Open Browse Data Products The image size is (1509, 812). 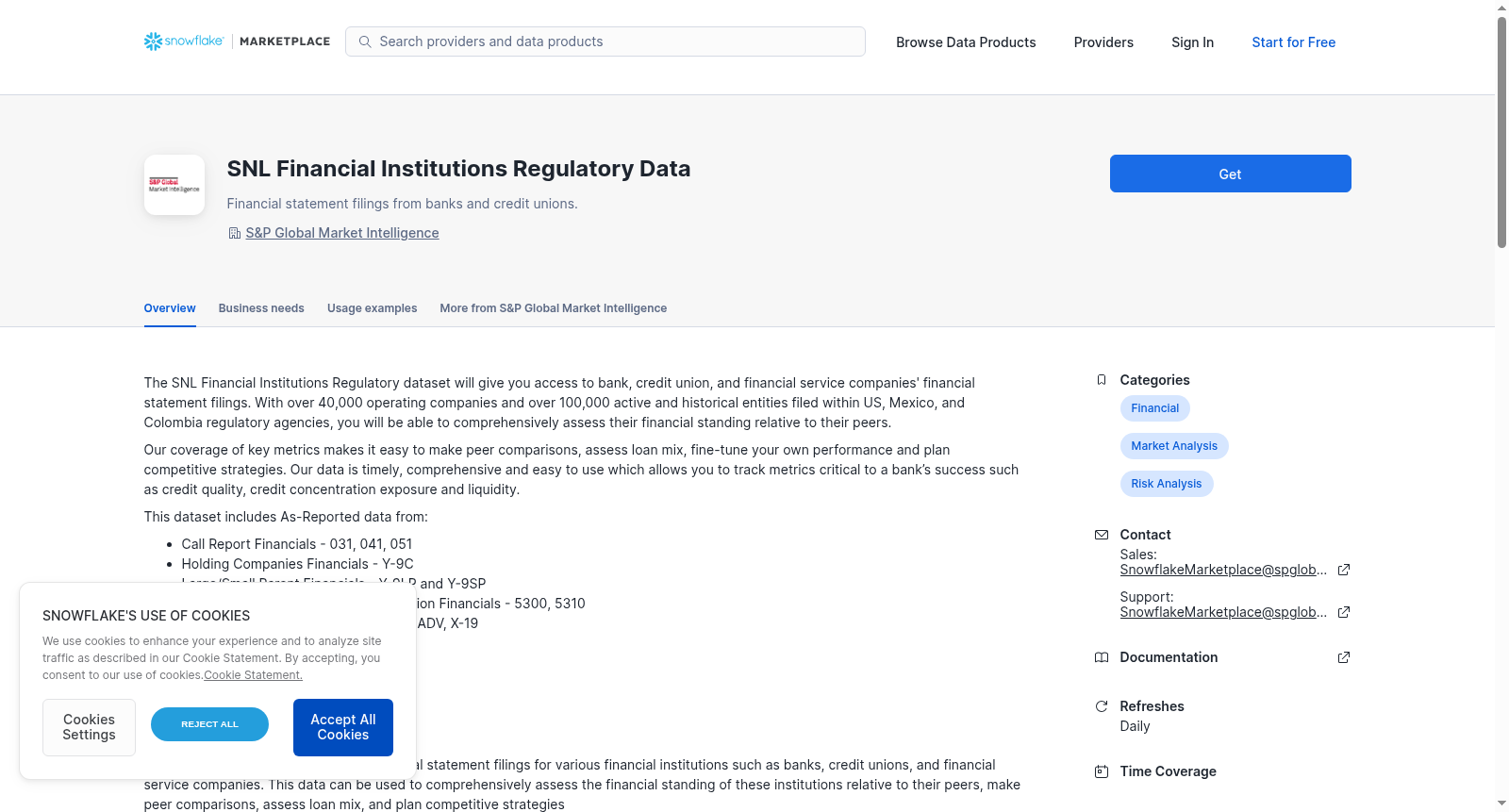(966, 42)
